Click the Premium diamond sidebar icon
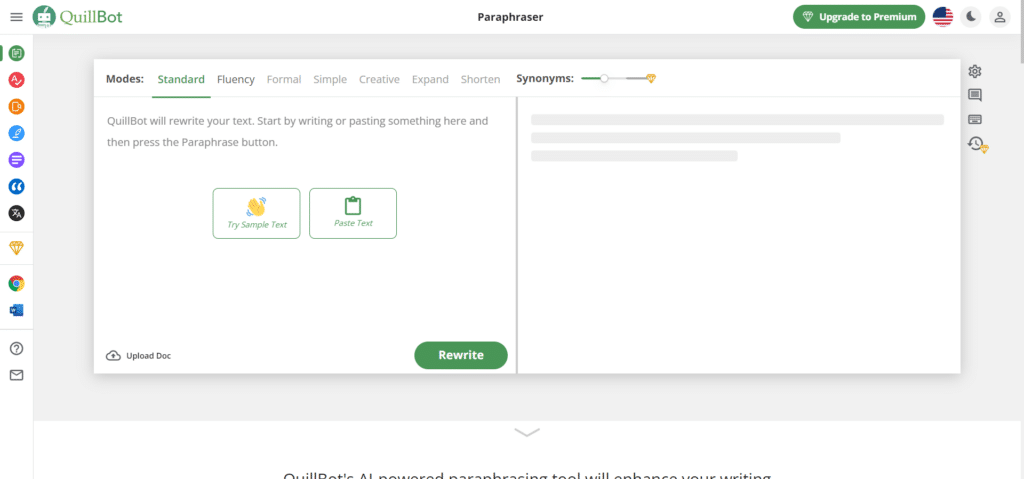 (16, 248)
